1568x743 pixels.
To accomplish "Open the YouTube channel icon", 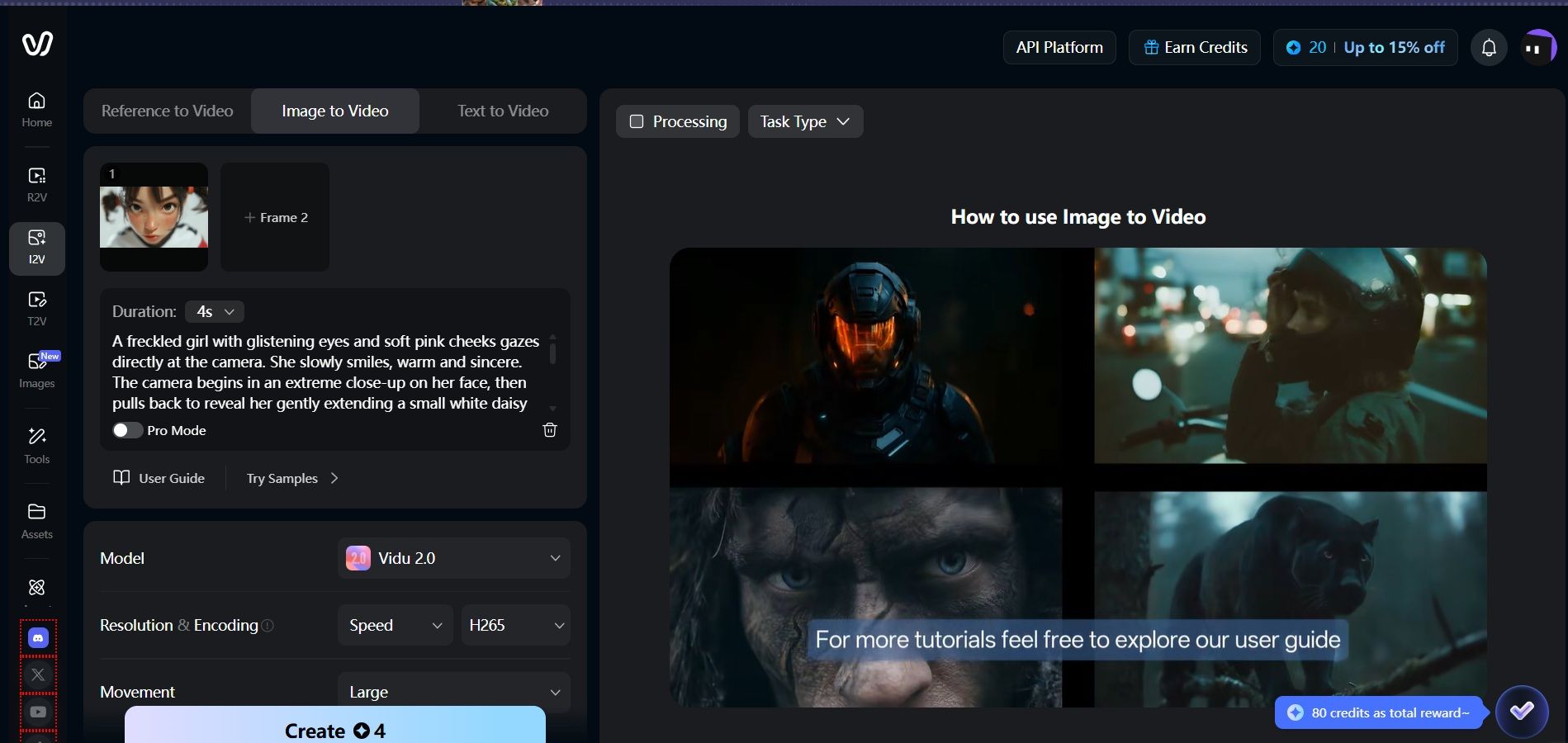I will pyautogui.click(x=37, y=712).
